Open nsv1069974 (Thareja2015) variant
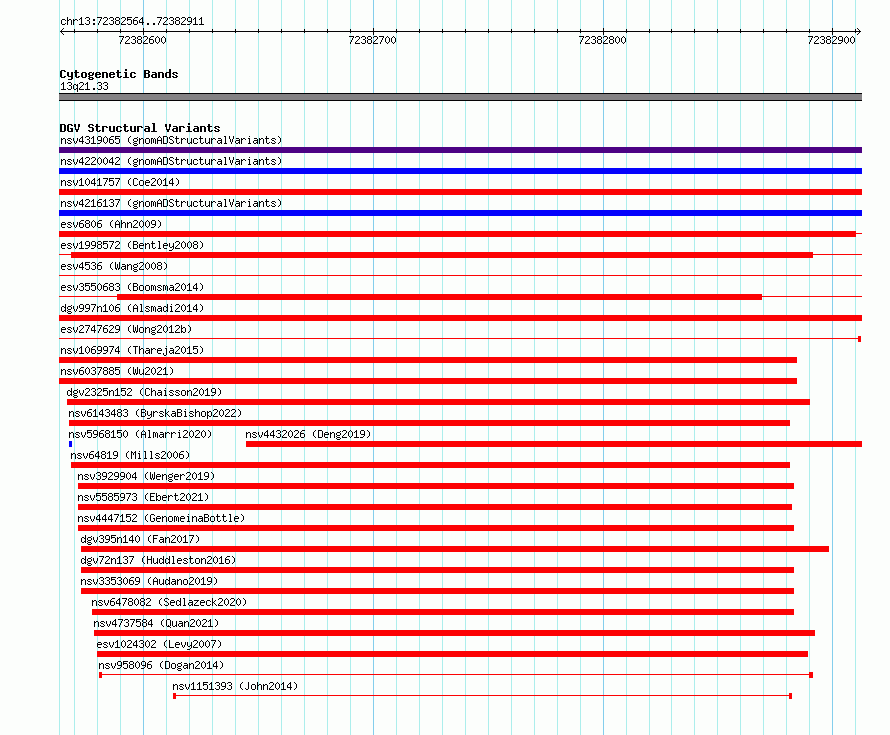 [x=132, y=350]
